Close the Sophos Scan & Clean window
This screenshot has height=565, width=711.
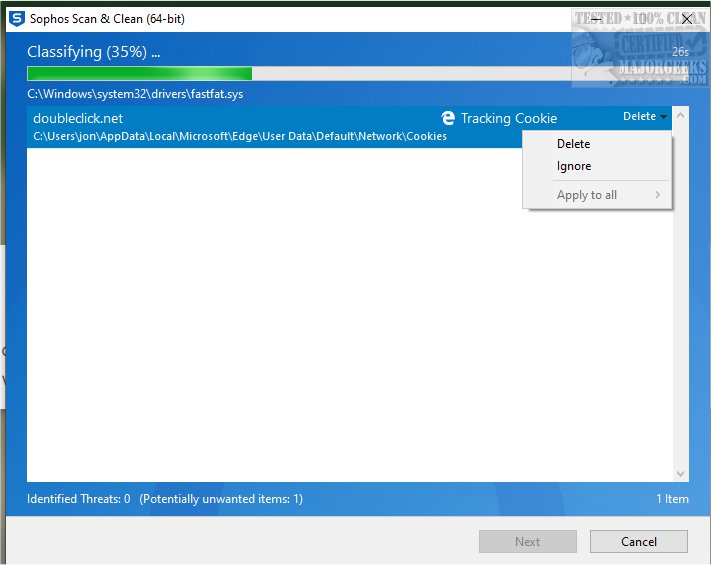(x=687, y=19)
